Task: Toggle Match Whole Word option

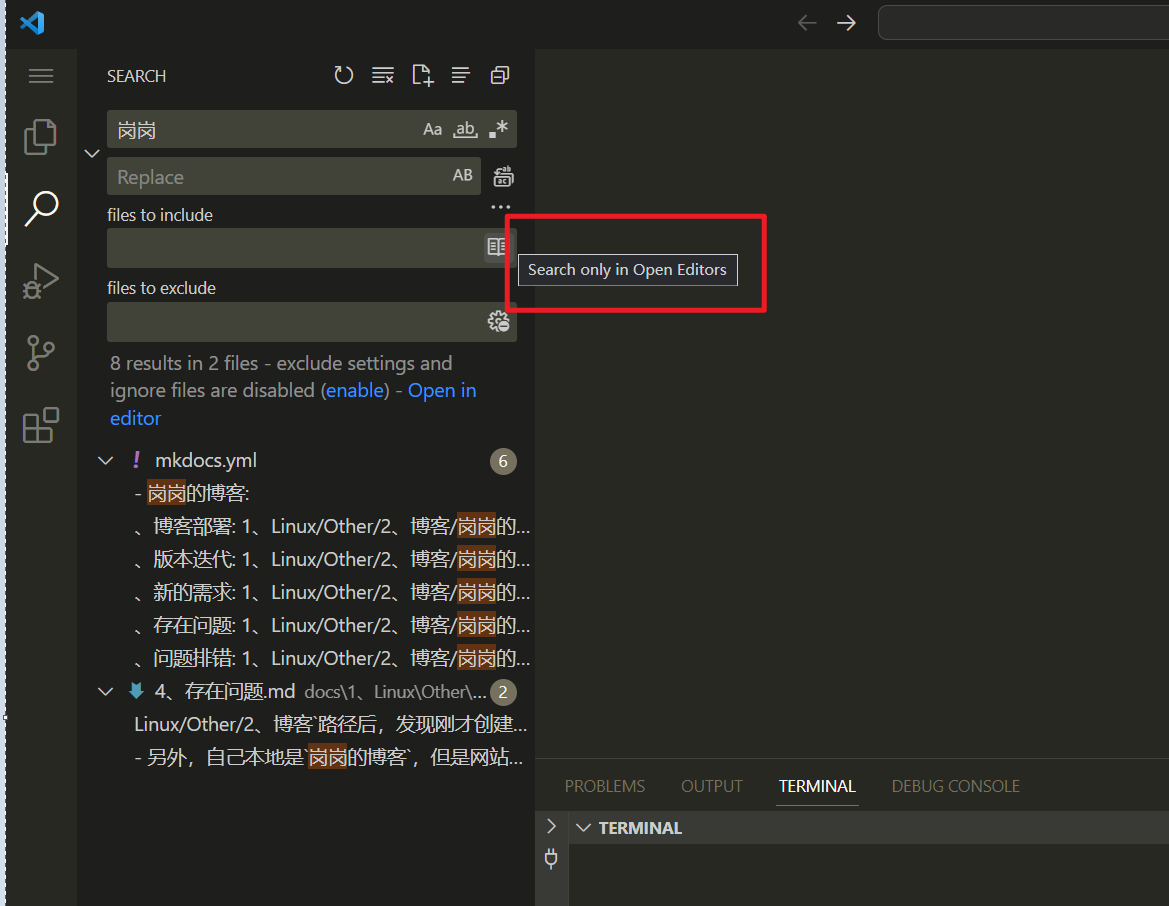Action: click(465, 129)
